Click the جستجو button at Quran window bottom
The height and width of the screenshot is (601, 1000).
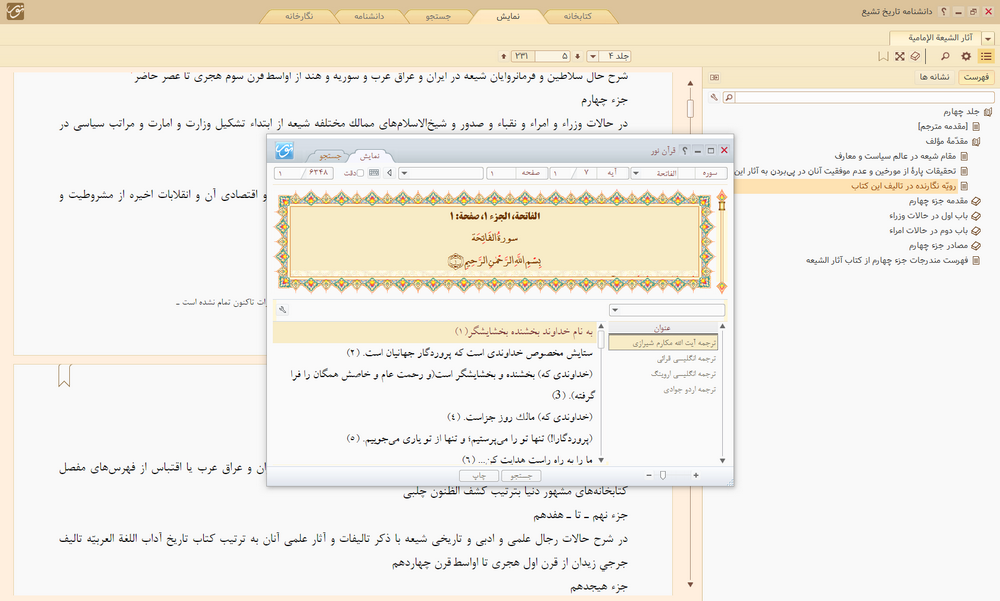click(x=521, y=476)
